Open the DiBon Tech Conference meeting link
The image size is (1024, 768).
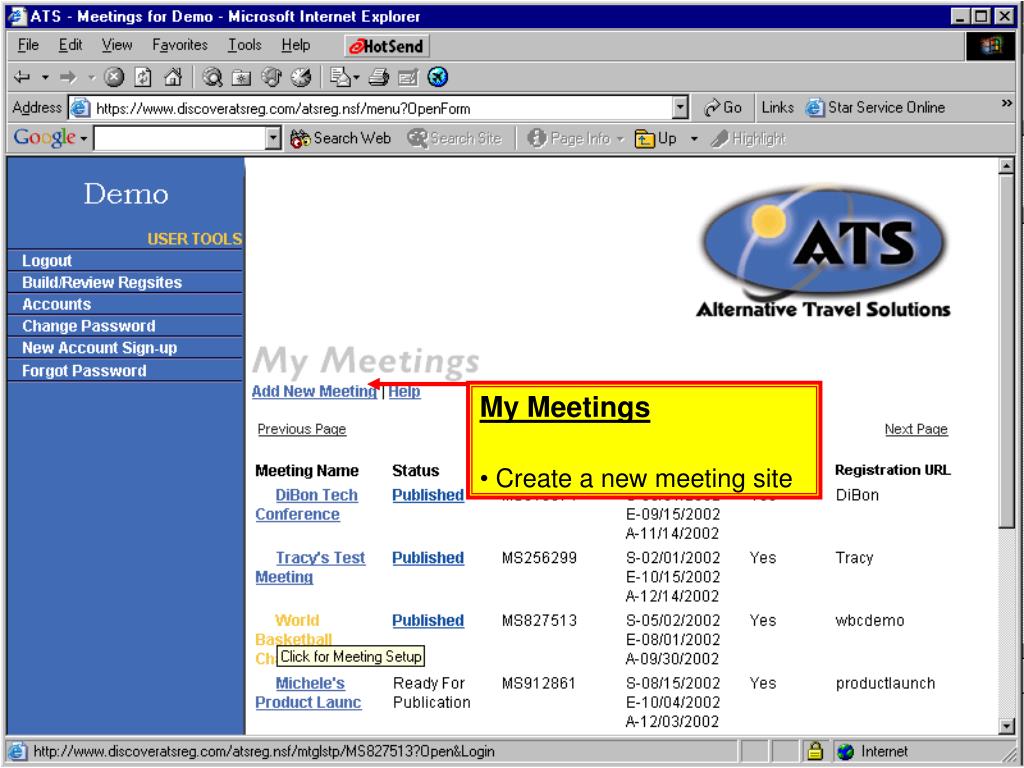tap(307, 505)
